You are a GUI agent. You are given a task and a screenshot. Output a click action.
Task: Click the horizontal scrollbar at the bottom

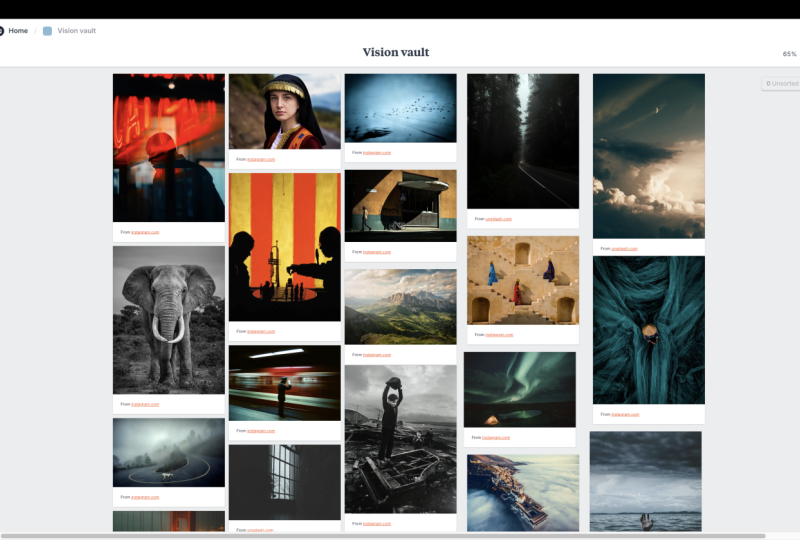coord(383,536)
